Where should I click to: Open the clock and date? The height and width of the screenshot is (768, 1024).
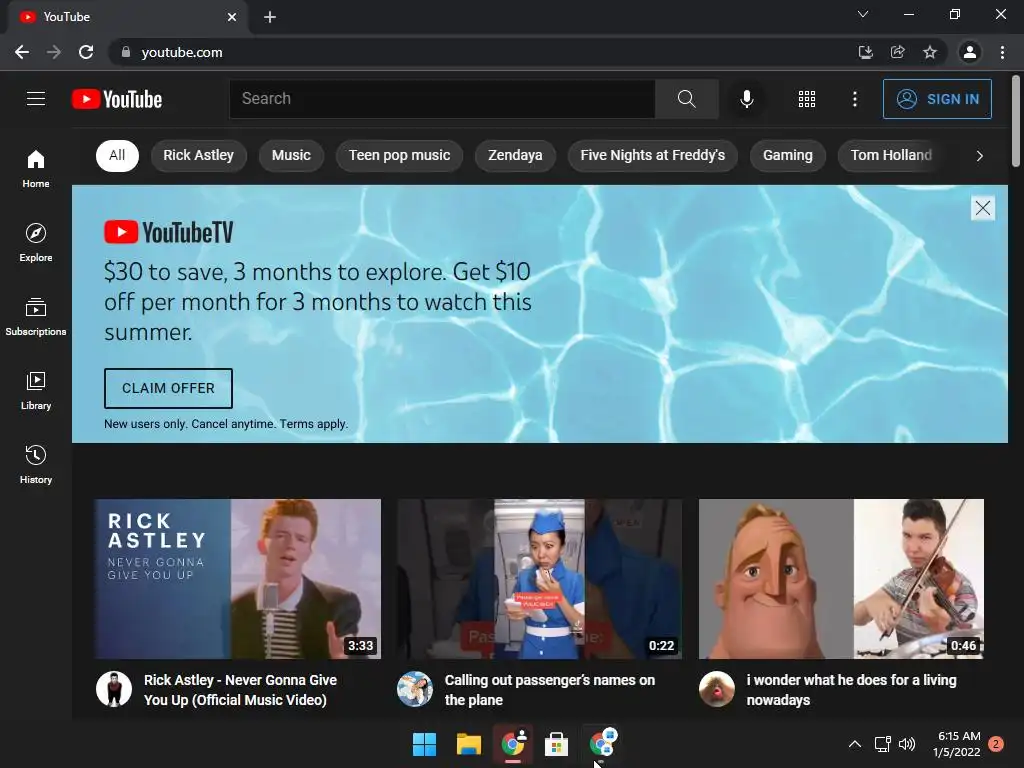[x=957, y=744]
